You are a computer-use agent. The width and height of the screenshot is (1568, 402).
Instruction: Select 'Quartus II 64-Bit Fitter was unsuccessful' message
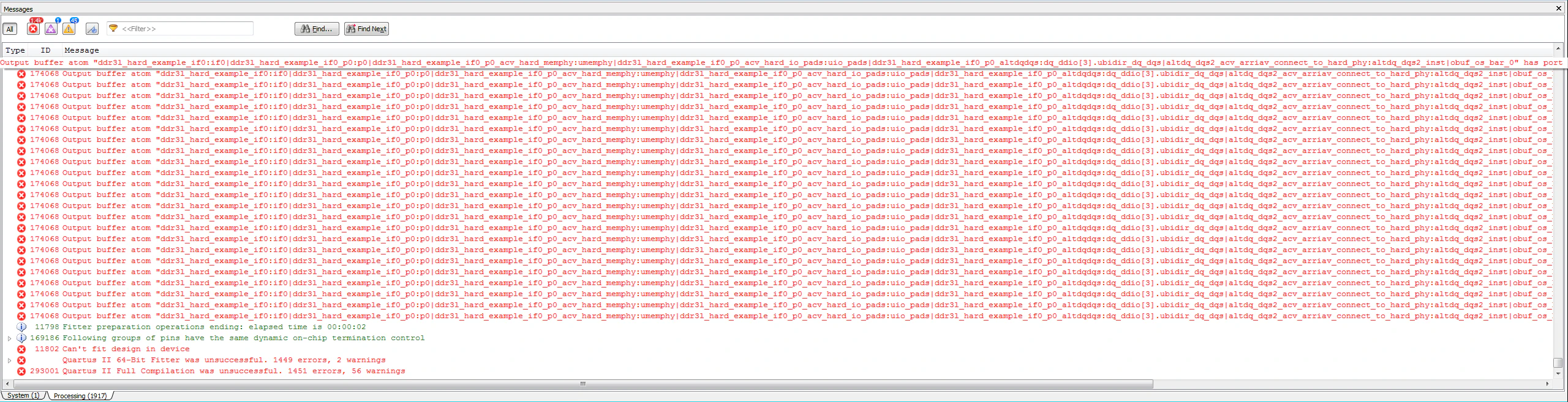coord(224,360)
